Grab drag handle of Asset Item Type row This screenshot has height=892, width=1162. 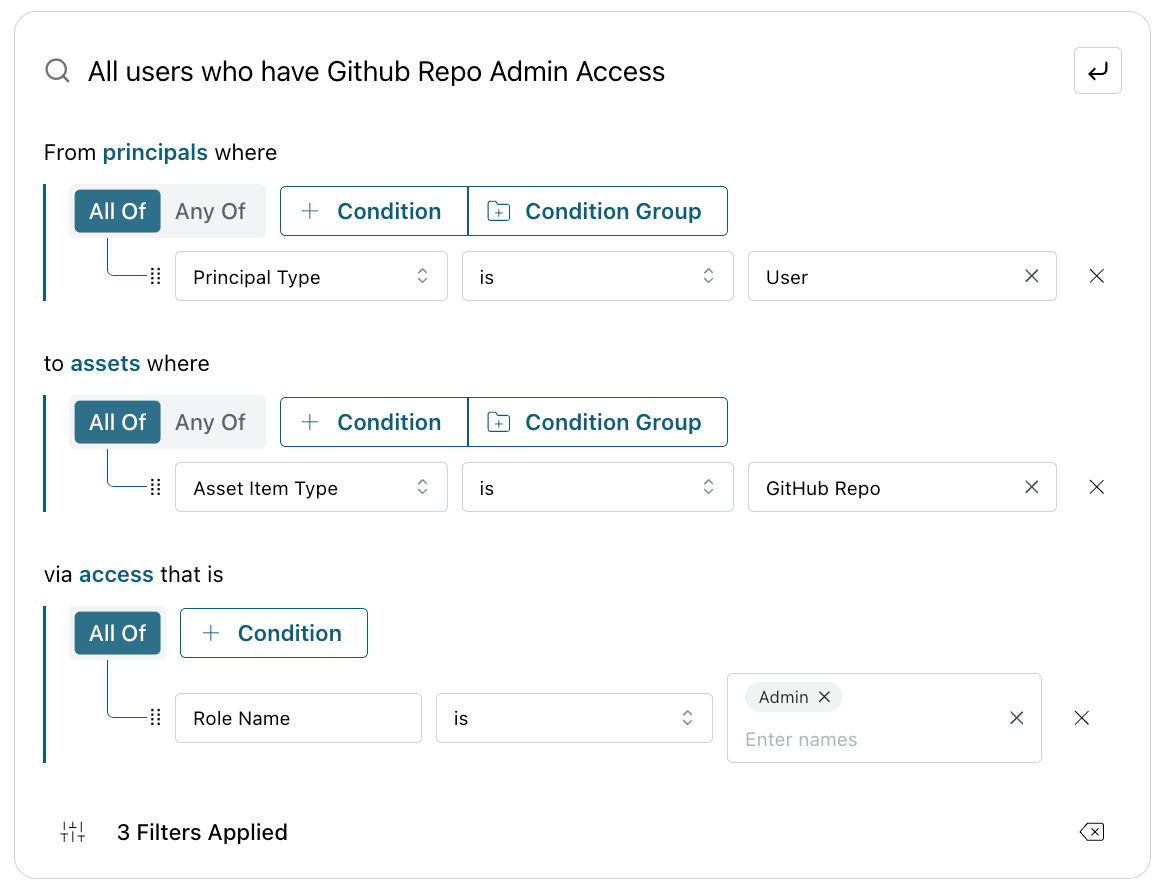pyautogui.click(x=156, y=487)
